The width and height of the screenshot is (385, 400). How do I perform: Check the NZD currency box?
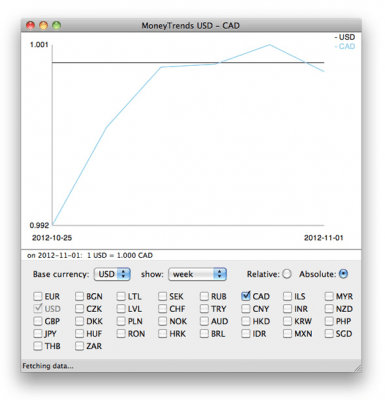[329, 309]
